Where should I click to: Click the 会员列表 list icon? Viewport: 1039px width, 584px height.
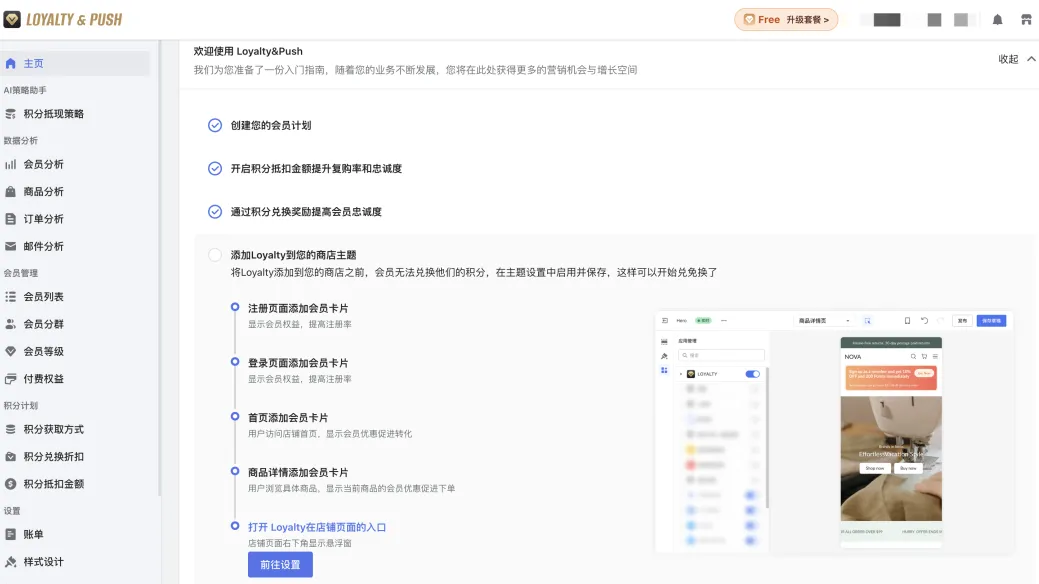[x=11, y=297]
